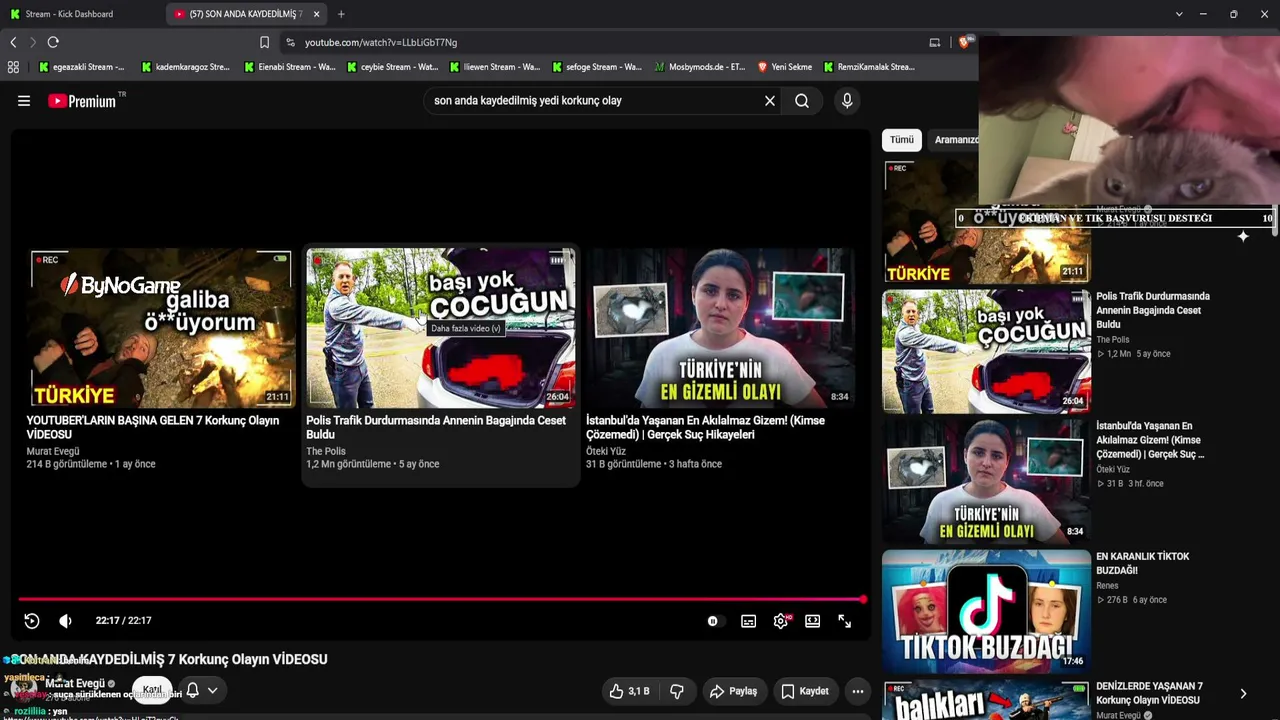Viewport: 1280px width, 720px height.
Task: Open sidebar TIKTOK BUZDAĞI thumbnail
Action: click(x=986, y=611)
